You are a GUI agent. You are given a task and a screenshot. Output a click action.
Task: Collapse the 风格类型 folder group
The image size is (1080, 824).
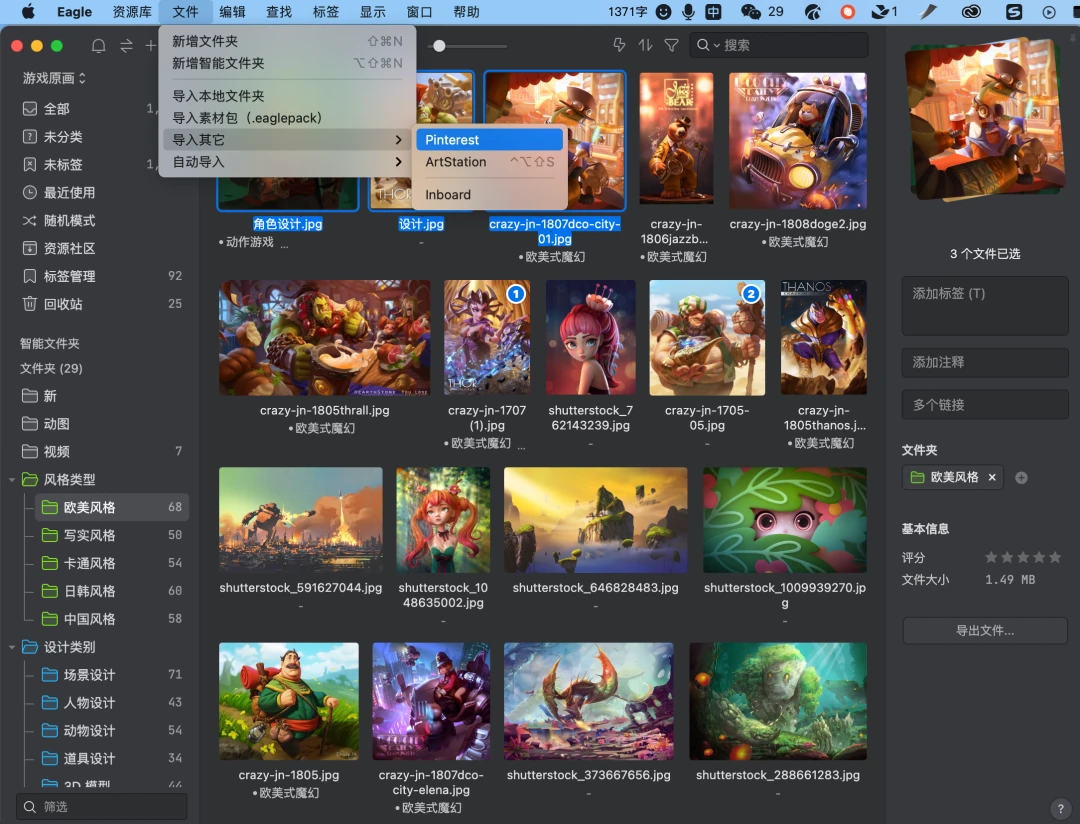click(x=12, y=480)
